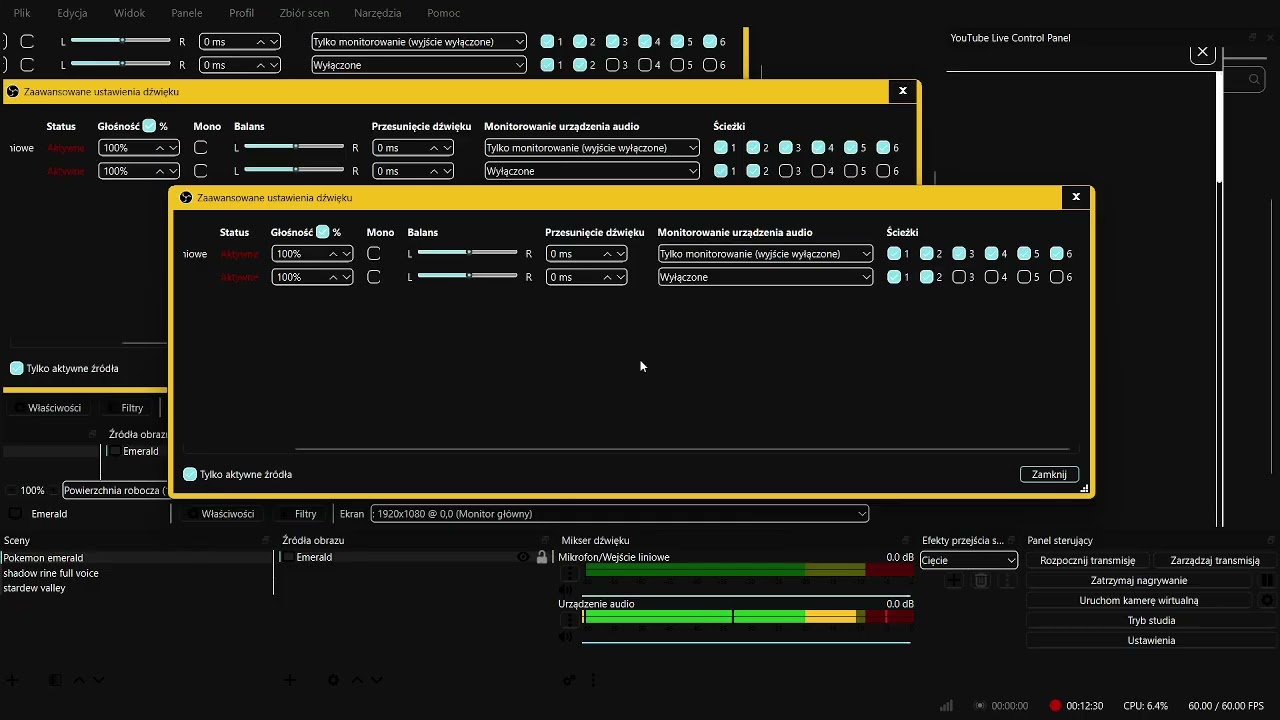Toggle Głośność percent checkbox in front dialog
The image size is (1280, 720).
pyautogui.click(x=323, y=232)
